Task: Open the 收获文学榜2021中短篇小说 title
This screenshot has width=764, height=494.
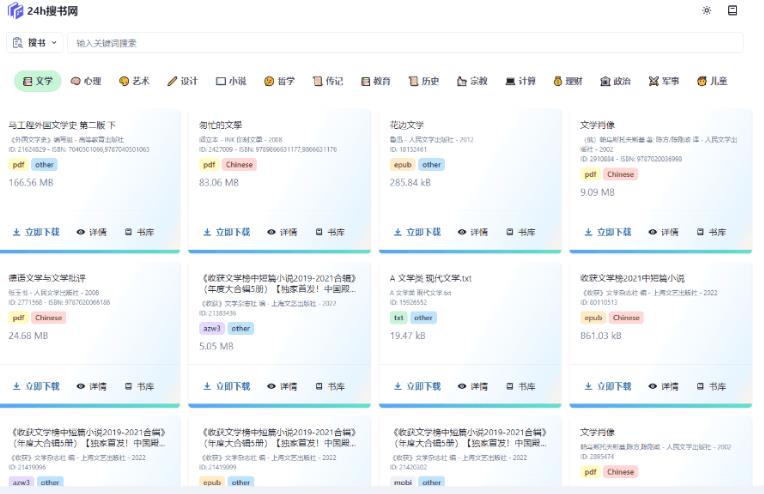Action: (632, 278)
